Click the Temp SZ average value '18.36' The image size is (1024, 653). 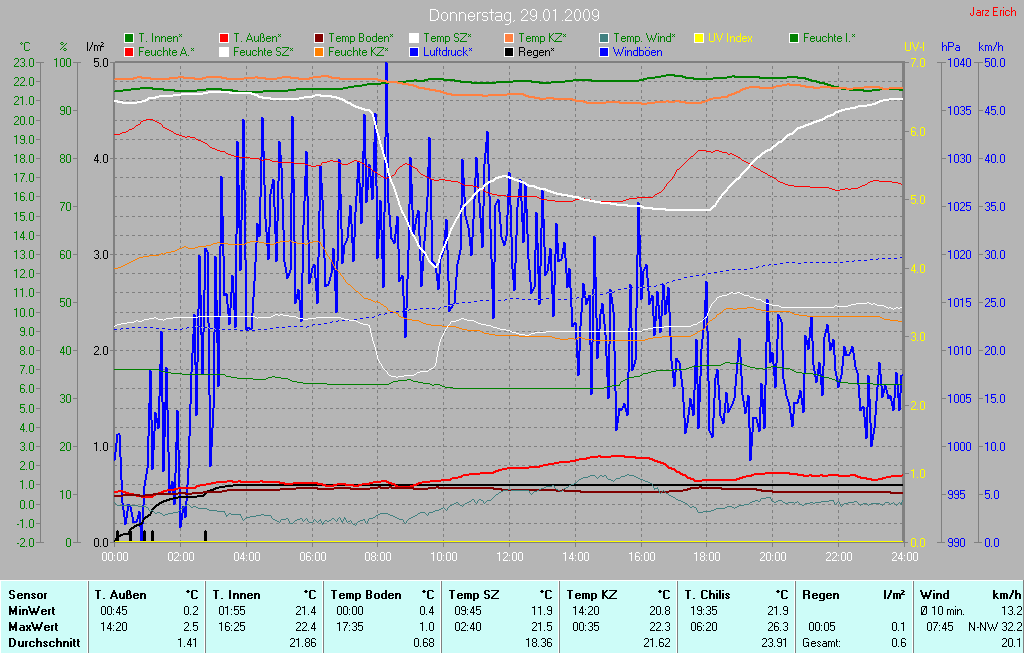pos(539,643)
